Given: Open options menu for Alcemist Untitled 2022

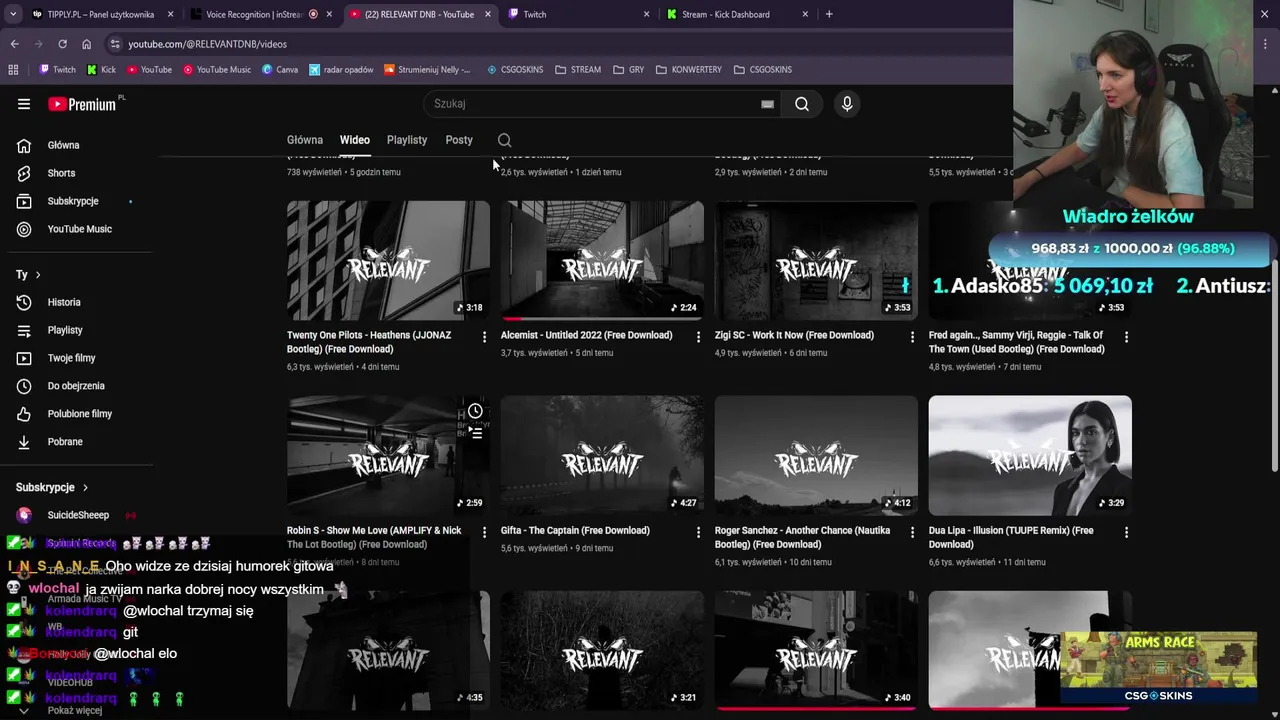Looking at the screenshot, I should [x=698, y=337].
